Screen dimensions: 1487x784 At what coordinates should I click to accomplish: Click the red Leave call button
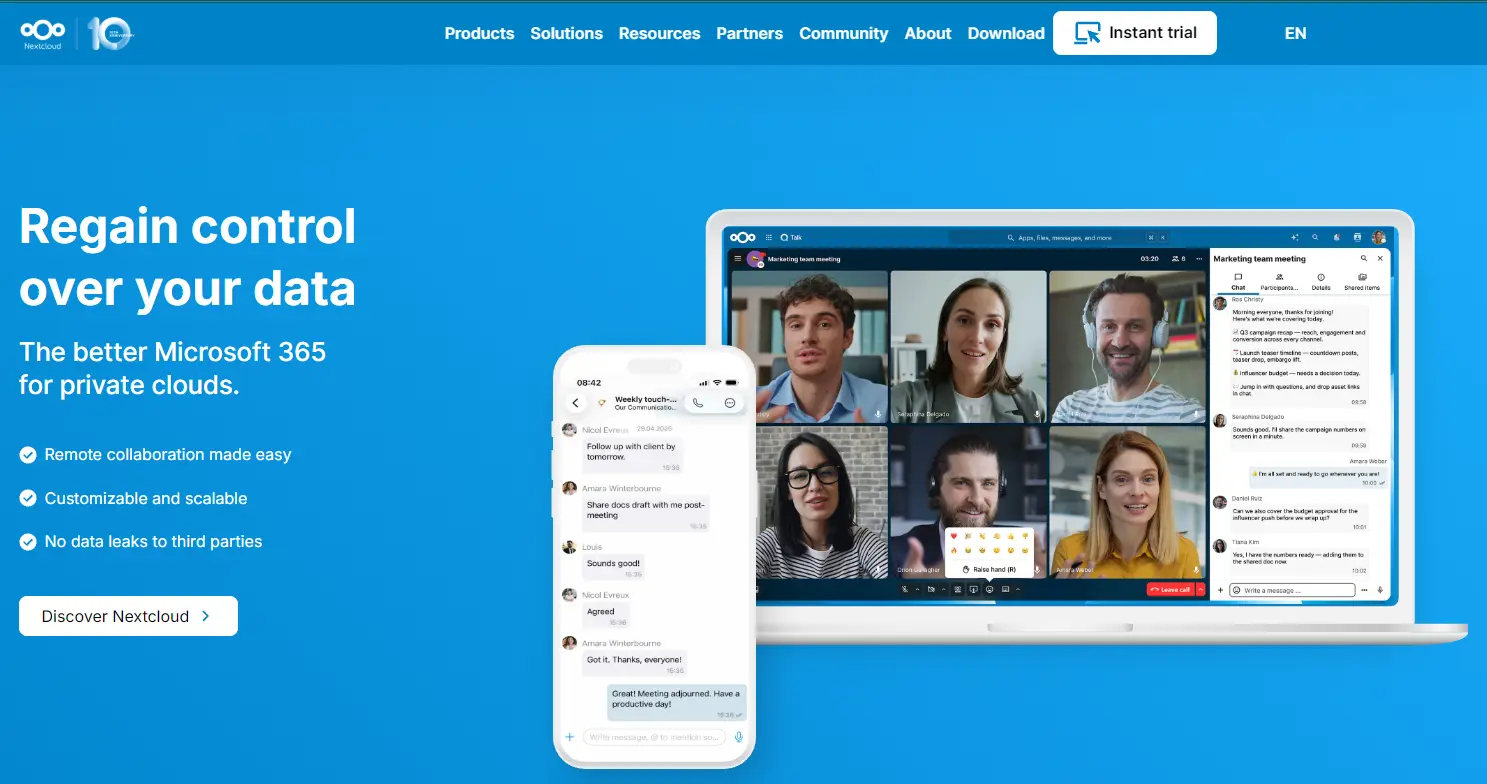click(1170, 590)
